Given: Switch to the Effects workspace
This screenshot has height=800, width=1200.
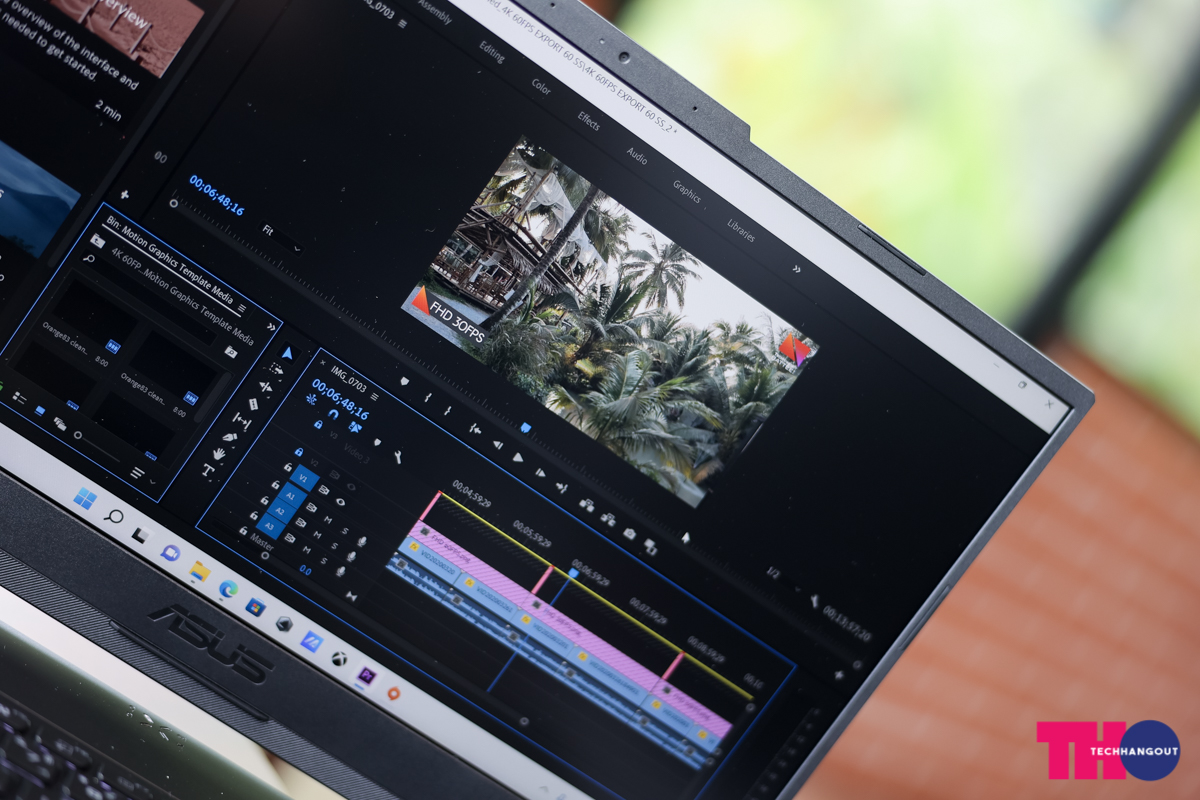Looking at the screenshot, I should coord(589,121).
